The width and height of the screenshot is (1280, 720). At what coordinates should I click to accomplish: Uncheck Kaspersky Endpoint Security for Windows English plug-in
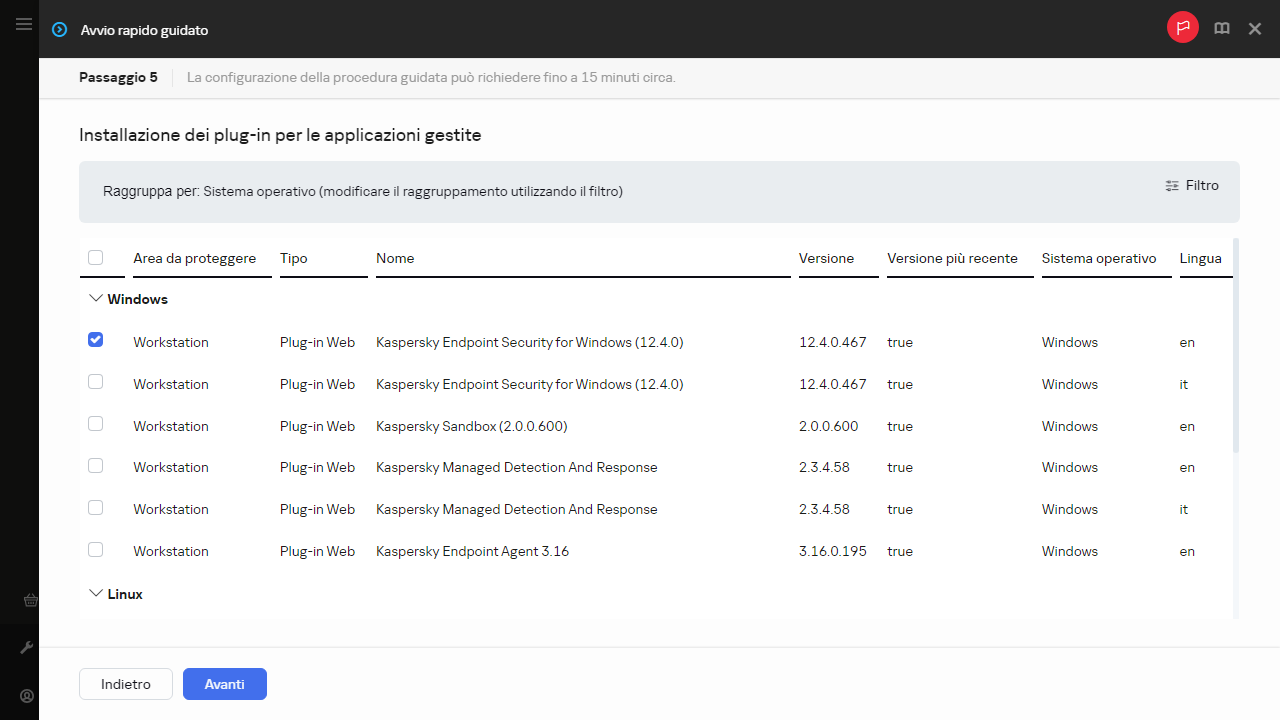coord(95,340)
